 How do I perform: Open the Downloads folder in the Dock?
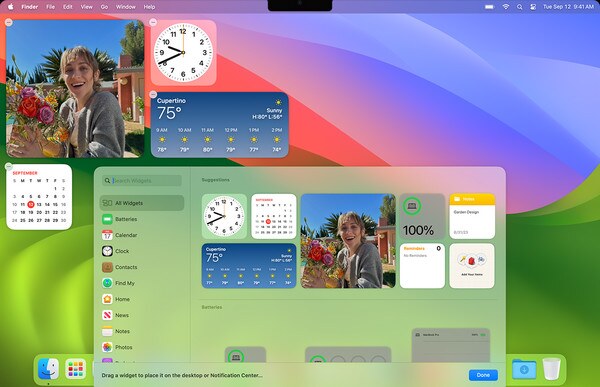(524, 369)
